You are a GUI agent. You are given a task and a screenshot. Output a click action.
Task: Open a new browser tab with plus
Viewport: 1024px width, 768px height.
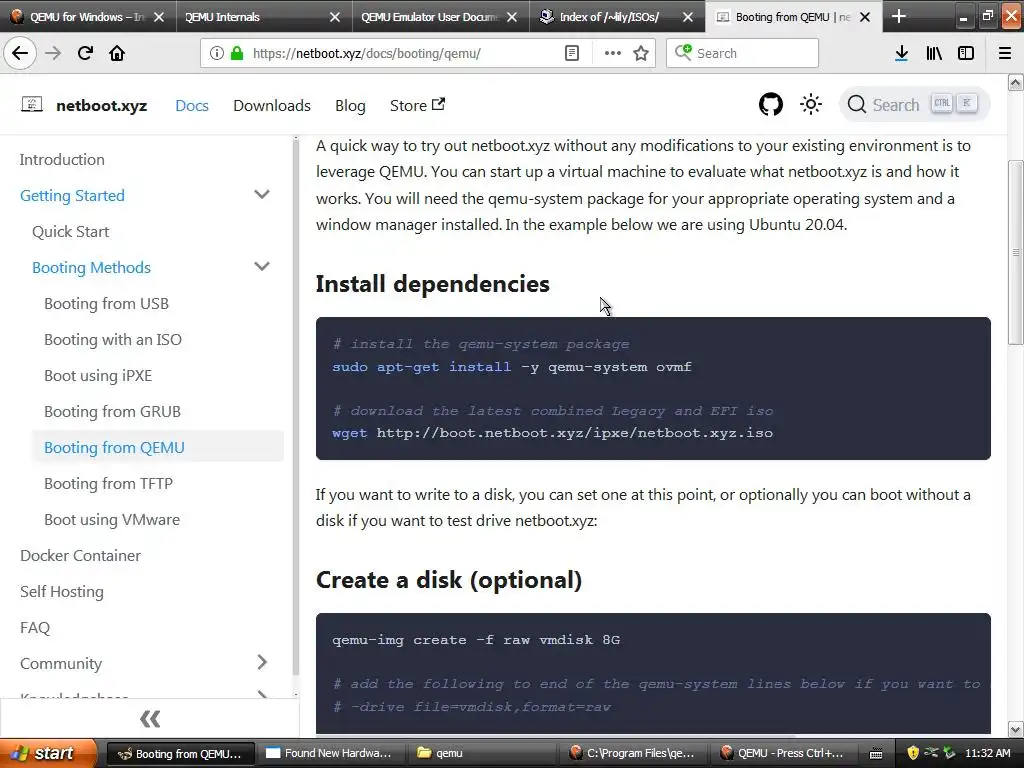tap(899, 16)
